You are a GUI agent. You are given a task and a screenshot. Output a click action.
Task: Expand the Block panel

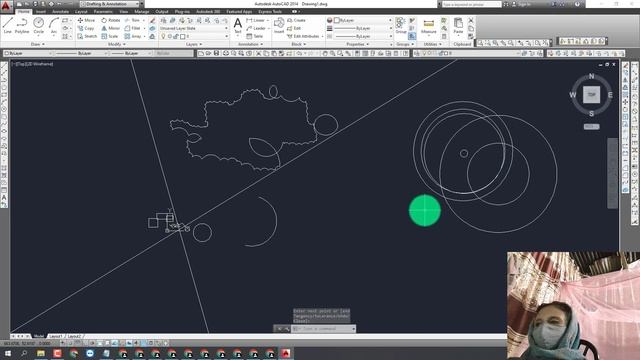click(x=299, y=44)
